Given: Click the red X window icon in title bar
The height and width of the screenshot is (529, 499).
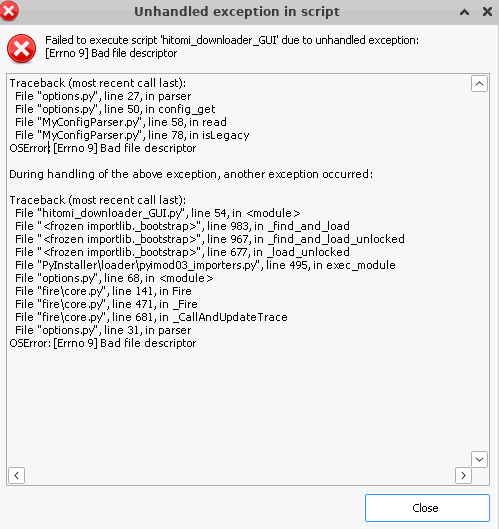Looking at the screenshot, I should point(9,11).
